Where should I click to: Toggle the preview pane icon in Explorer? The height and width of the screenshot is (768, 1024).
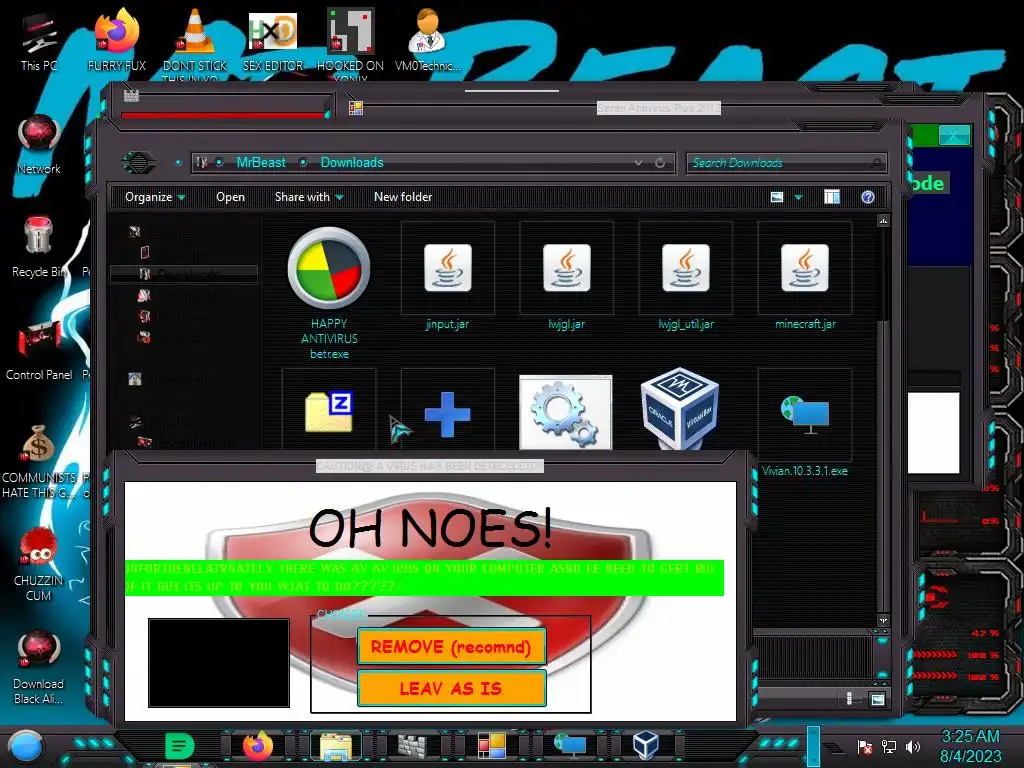point(832,197)
